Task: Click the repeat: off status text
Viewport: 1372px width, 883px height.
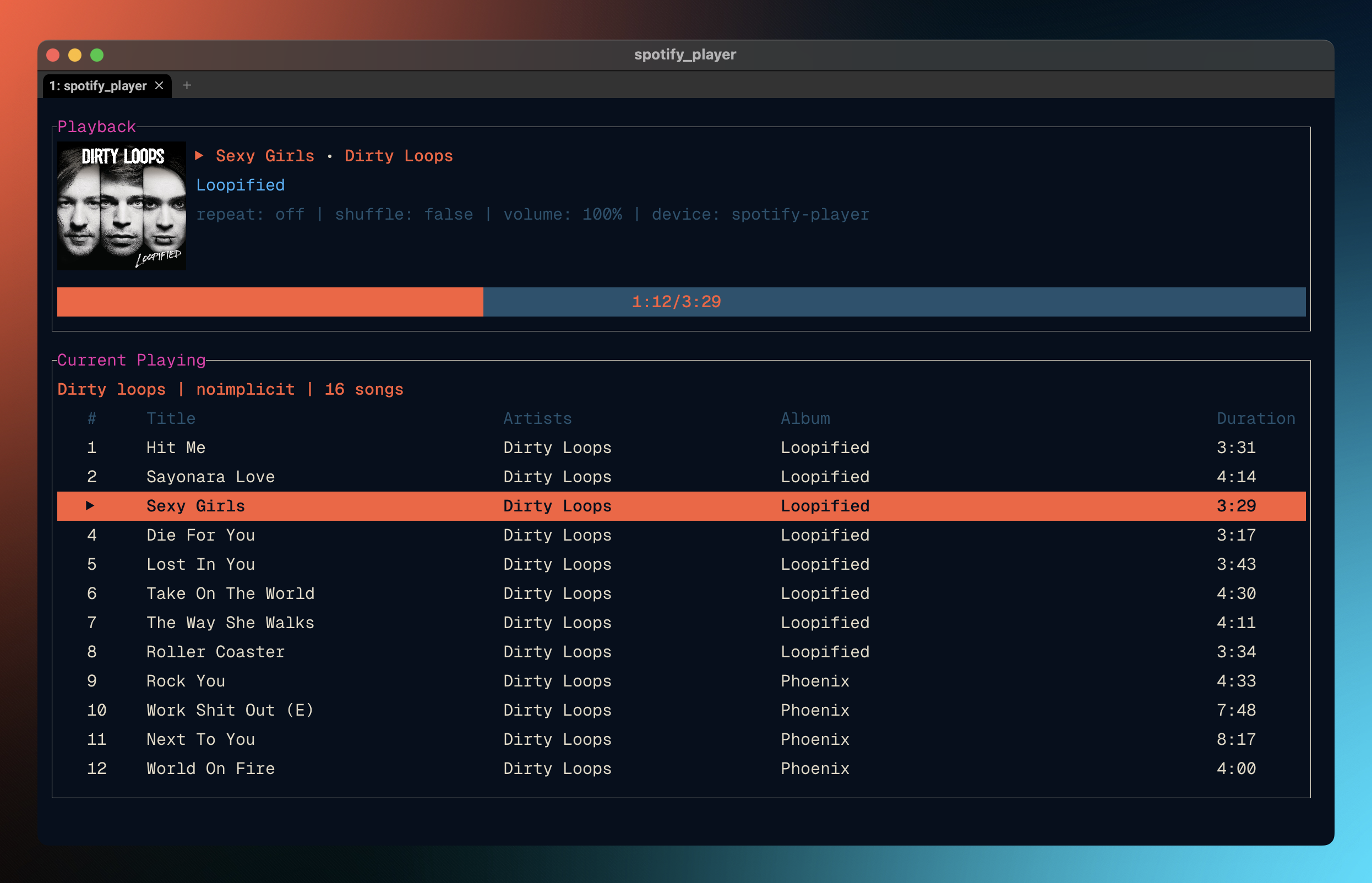Action: 250,214
